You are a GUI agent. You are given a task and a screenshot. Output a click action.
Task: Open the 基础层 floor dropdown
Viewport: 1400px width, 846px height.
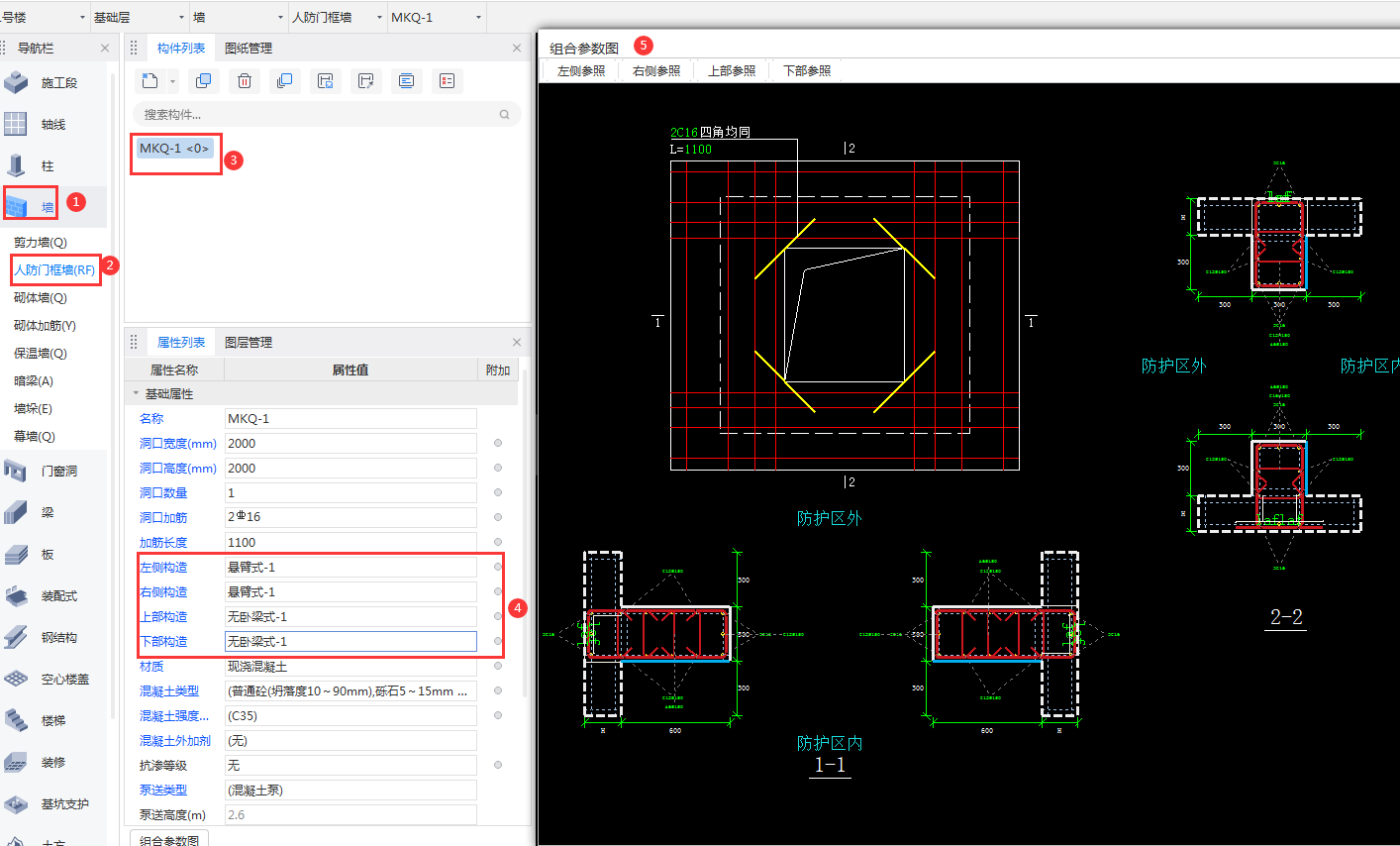click(x=139, y=17)
